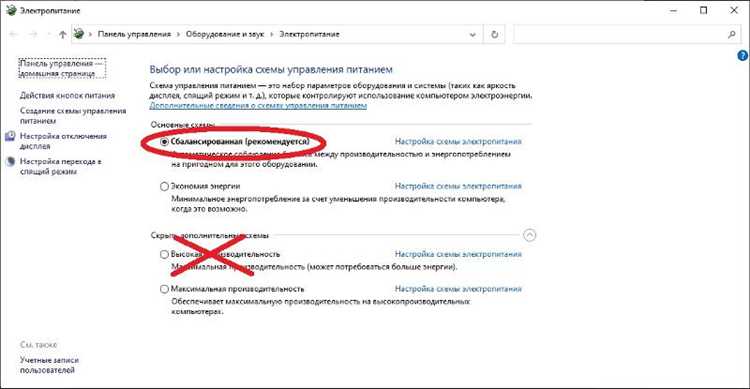
Task: Open Действия кнопок питания
Action: click(x=67, y=96)
